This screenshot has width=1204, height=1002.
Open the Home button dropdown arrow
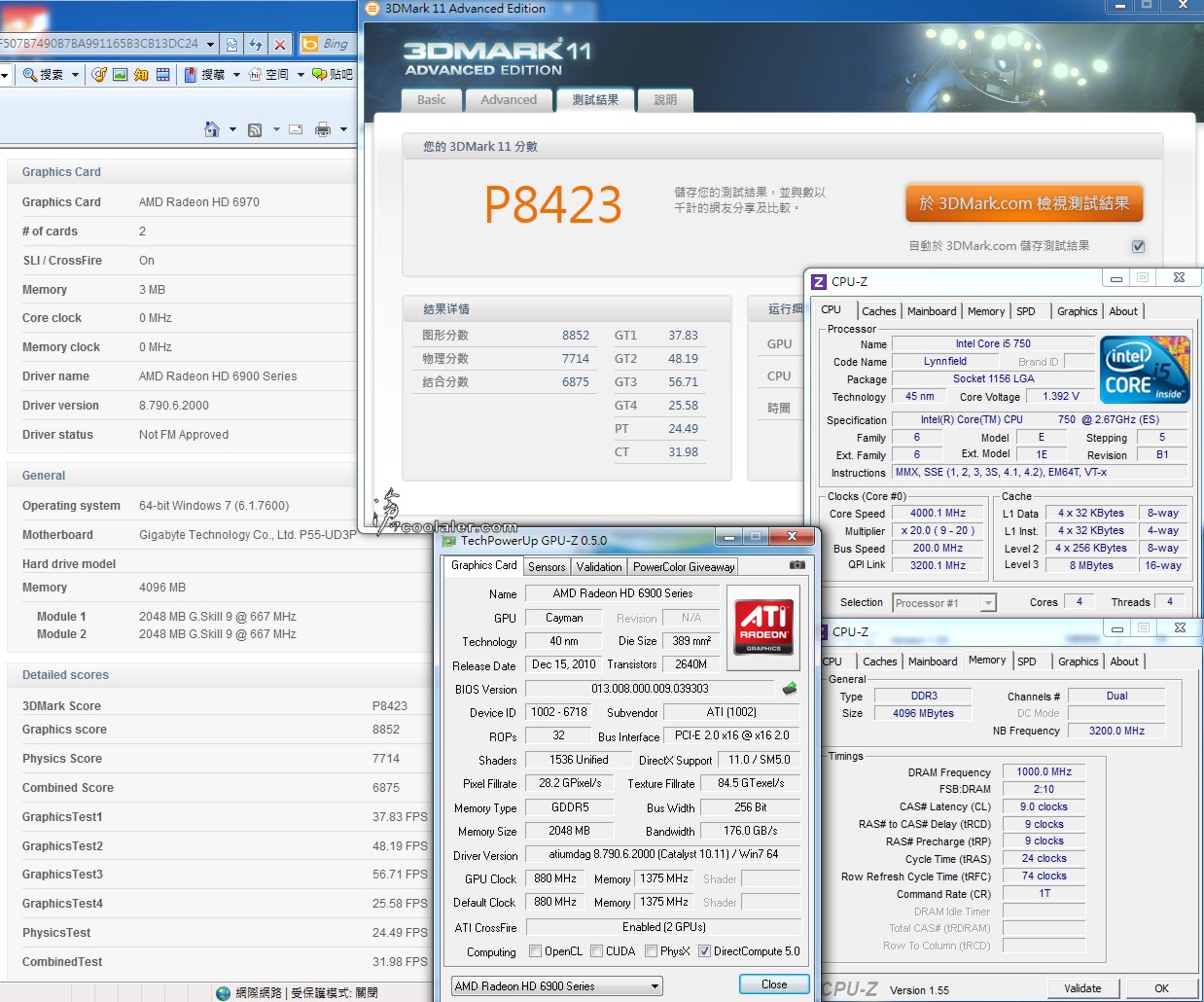coord(232,129)
